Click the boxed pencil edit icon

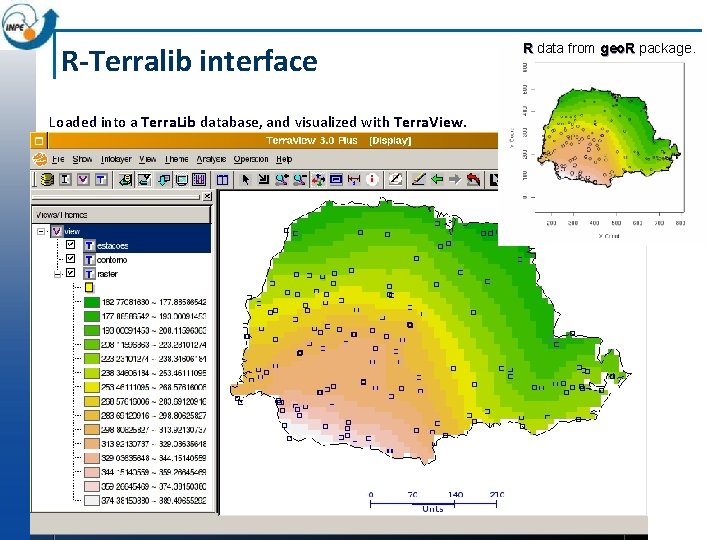click(x=395, y=180)
